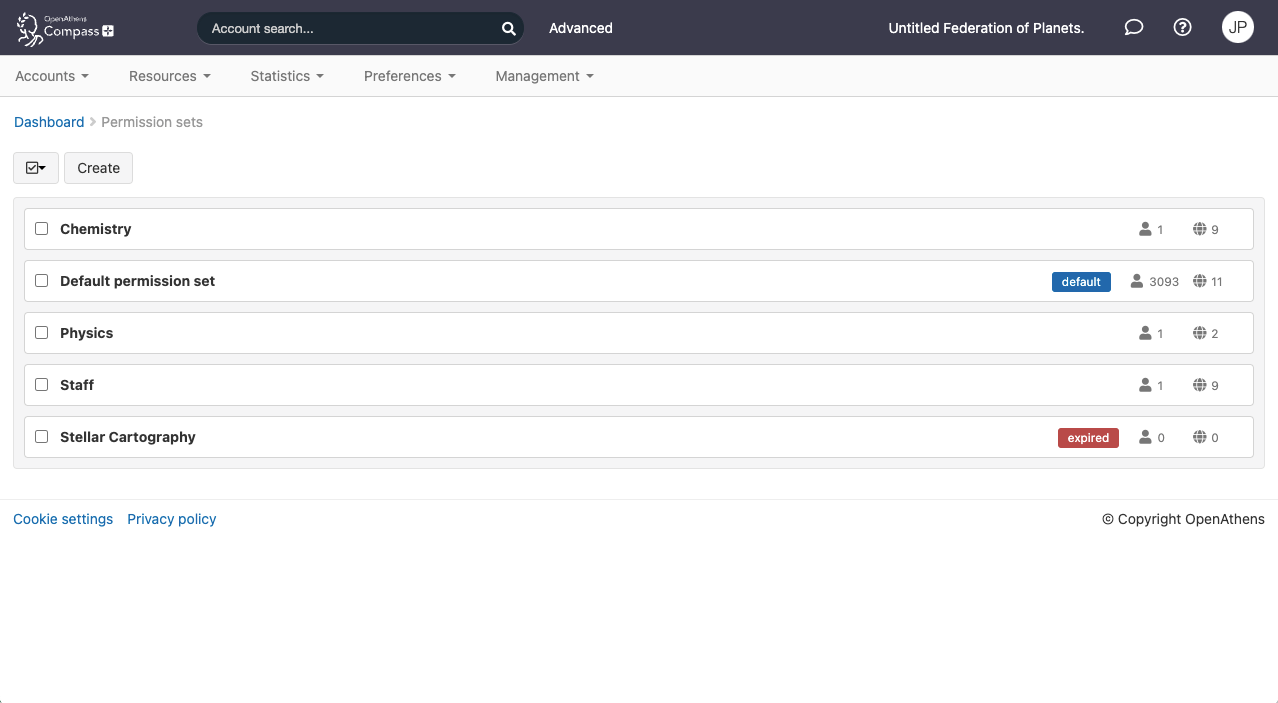Click the magnifier search icon
Image resolution: width=1278 pixels, height=703 pixels.
508,29
